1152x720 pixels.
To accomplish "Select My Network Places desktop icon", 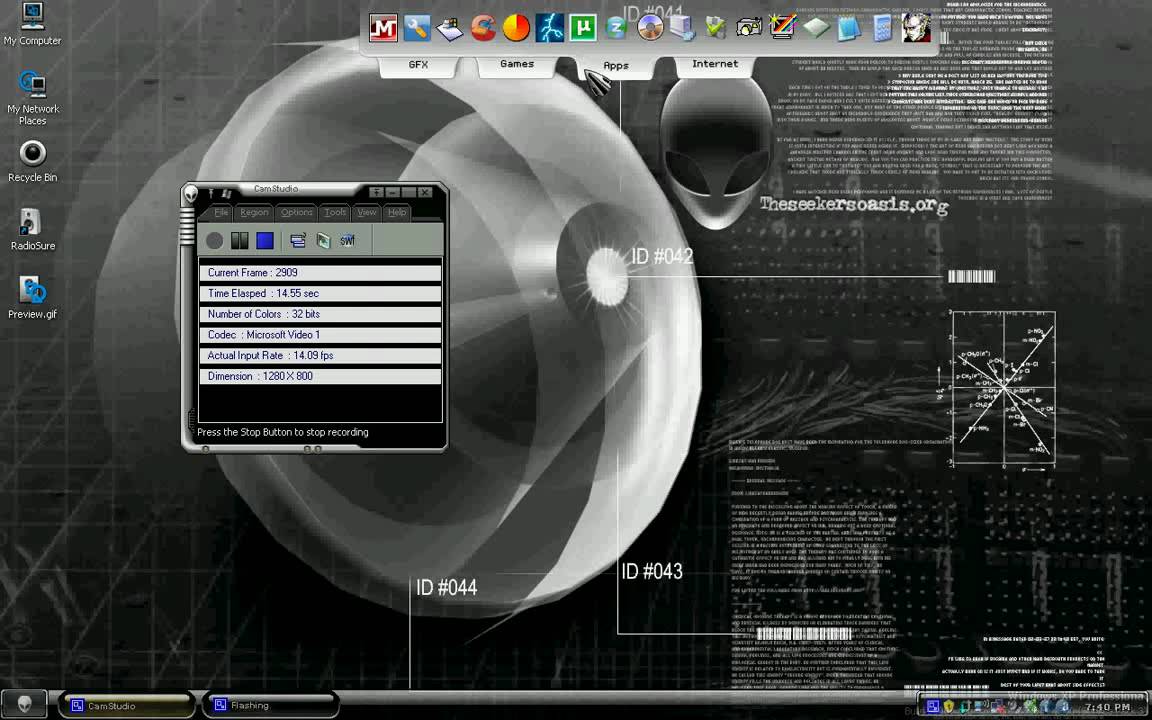I will click(x=32, y=98).
